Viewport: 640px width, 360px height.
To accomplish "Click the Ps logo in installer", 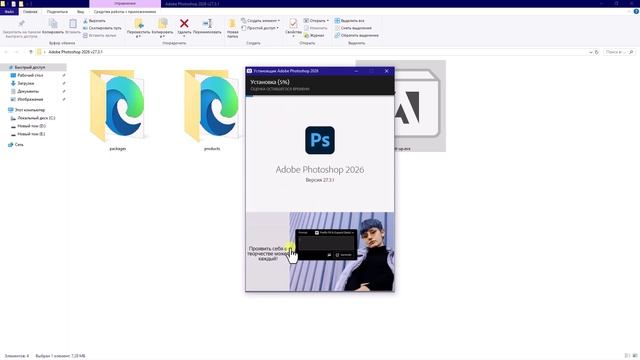I will [x=320, y=140].
